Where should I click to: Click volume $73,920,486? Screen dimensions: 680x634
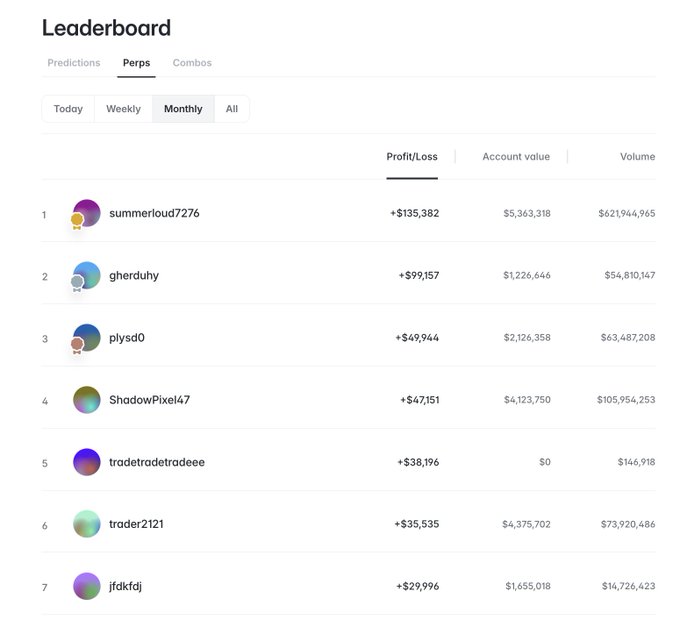(628, 524)
